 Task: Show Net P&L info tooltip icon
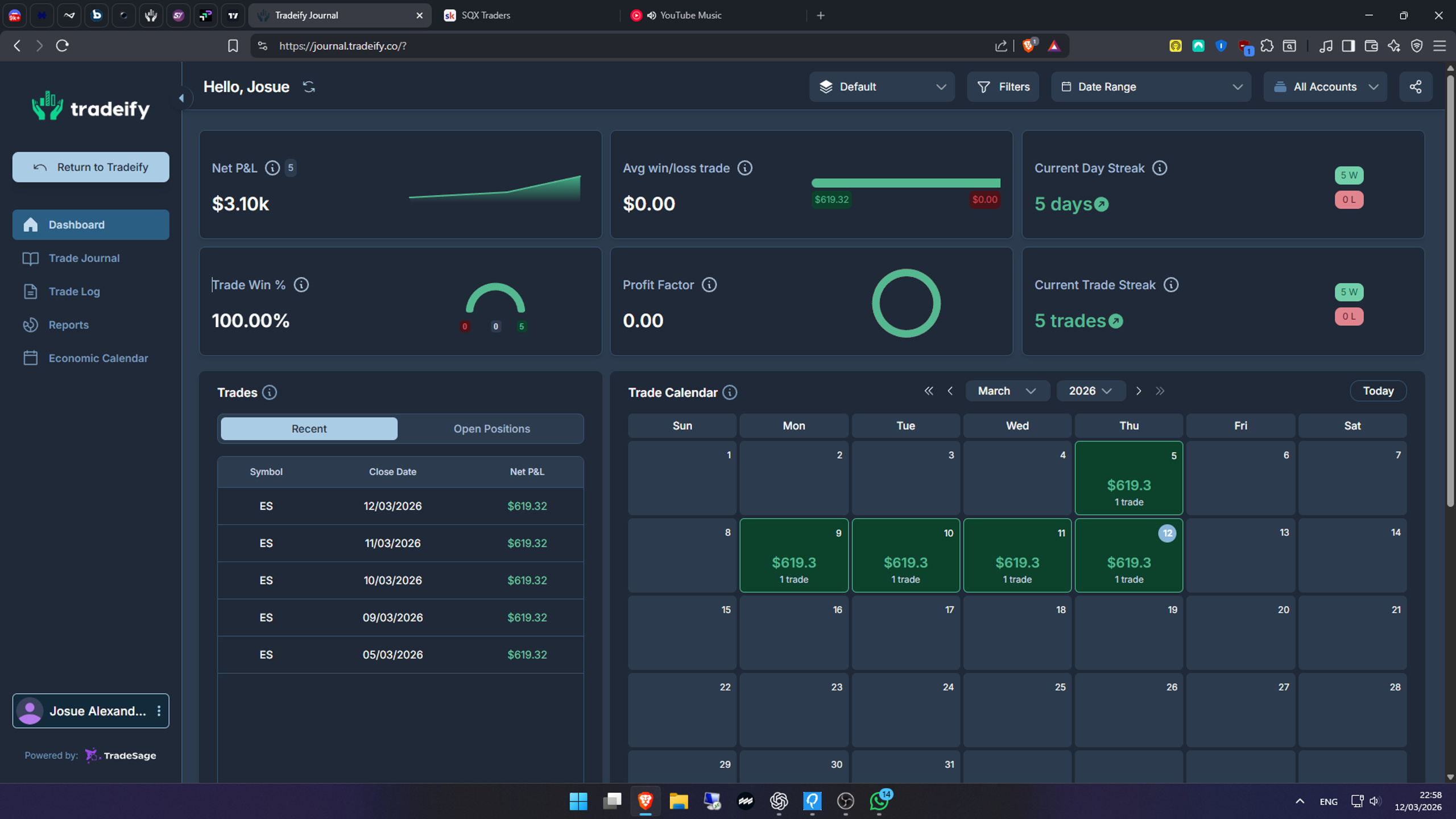coord(272,168)
